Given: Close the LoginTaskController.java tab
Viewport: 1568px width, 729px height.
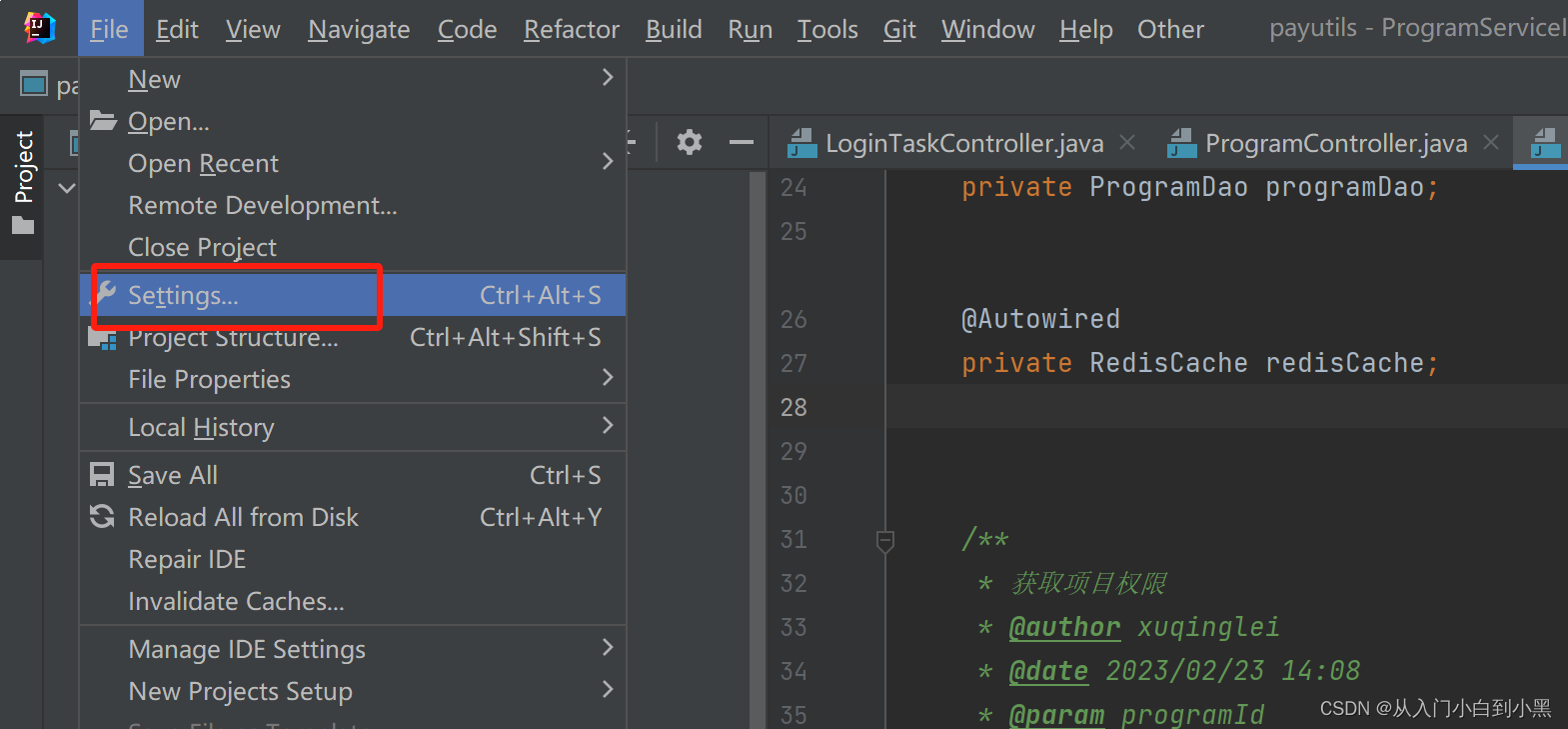Looking at the screenshot, I should pyautogui.click(x=1127, y=142).
